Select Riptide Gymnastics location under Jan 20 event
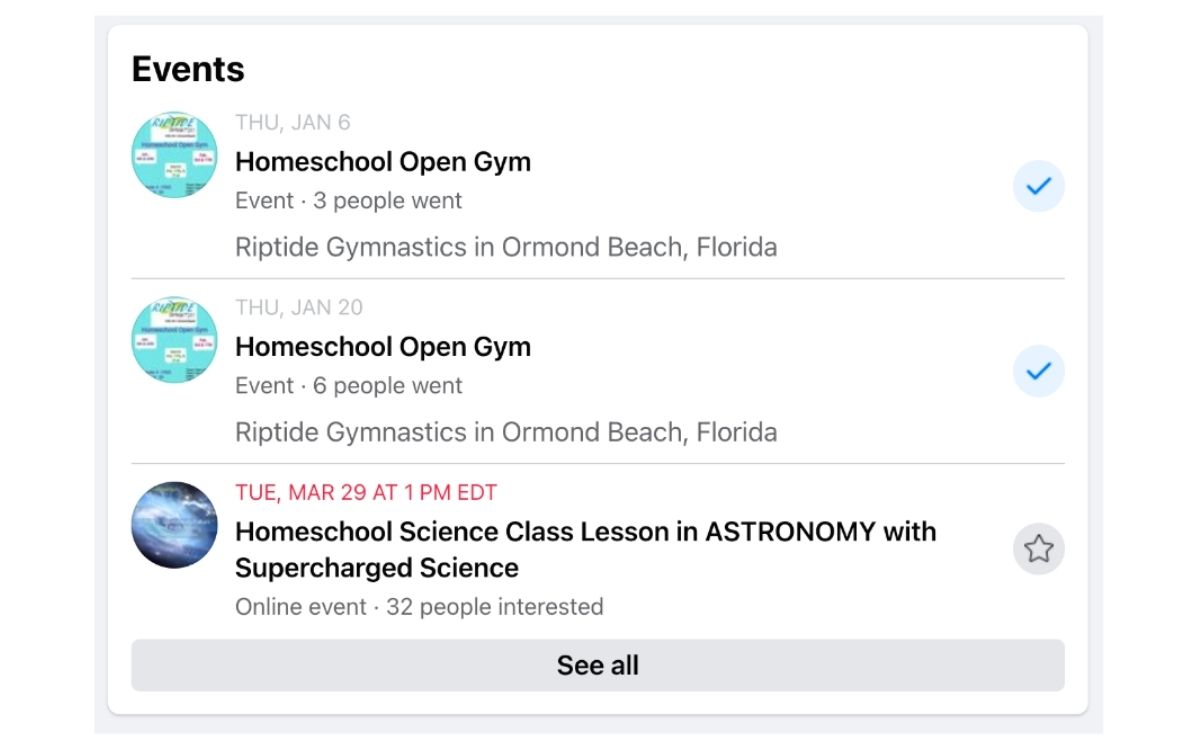The width and height of the screenshot is (1200, 750). (x=506, y=432)
